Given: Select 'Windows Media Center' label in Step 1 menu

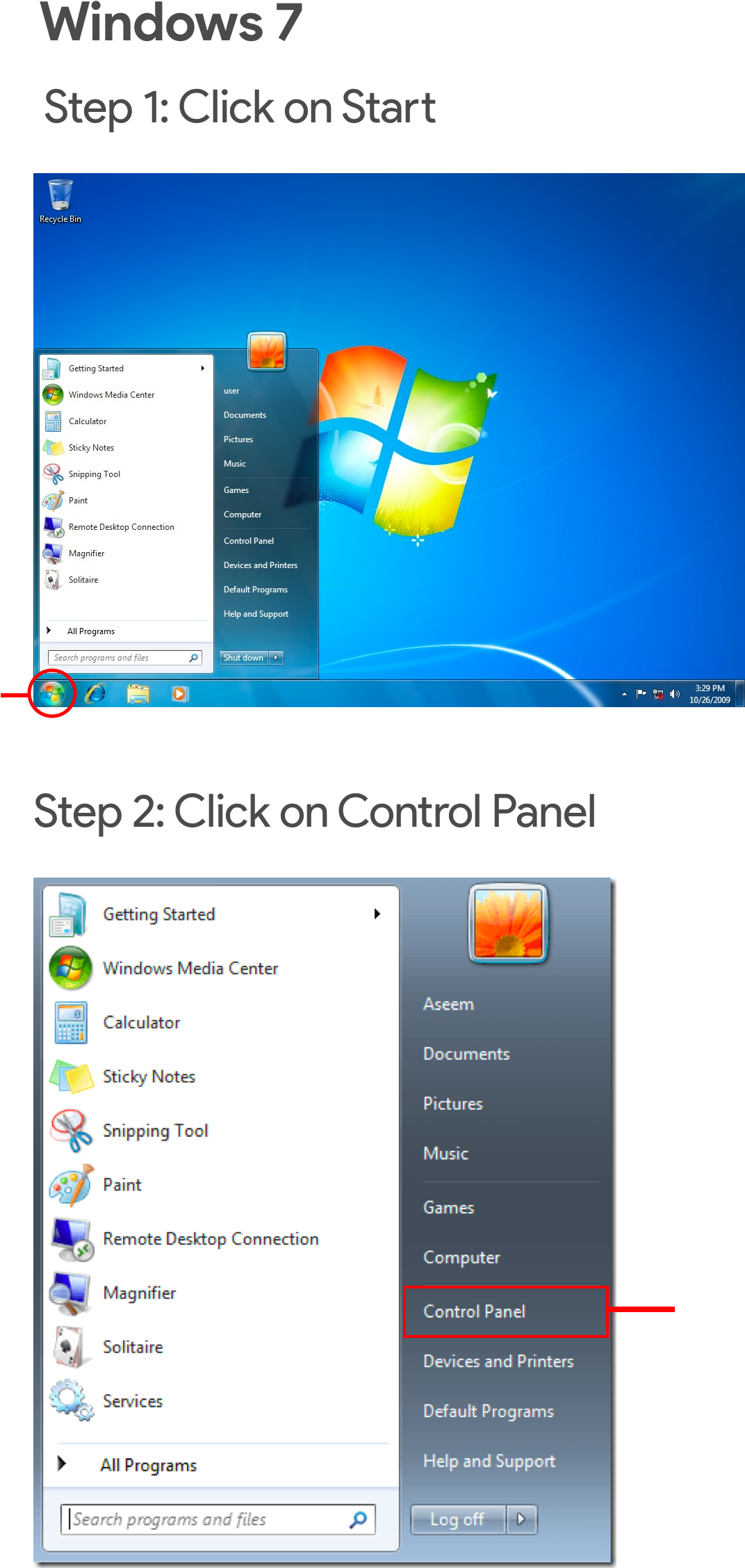Looking at the screenshot, I should tap(112, 395).
